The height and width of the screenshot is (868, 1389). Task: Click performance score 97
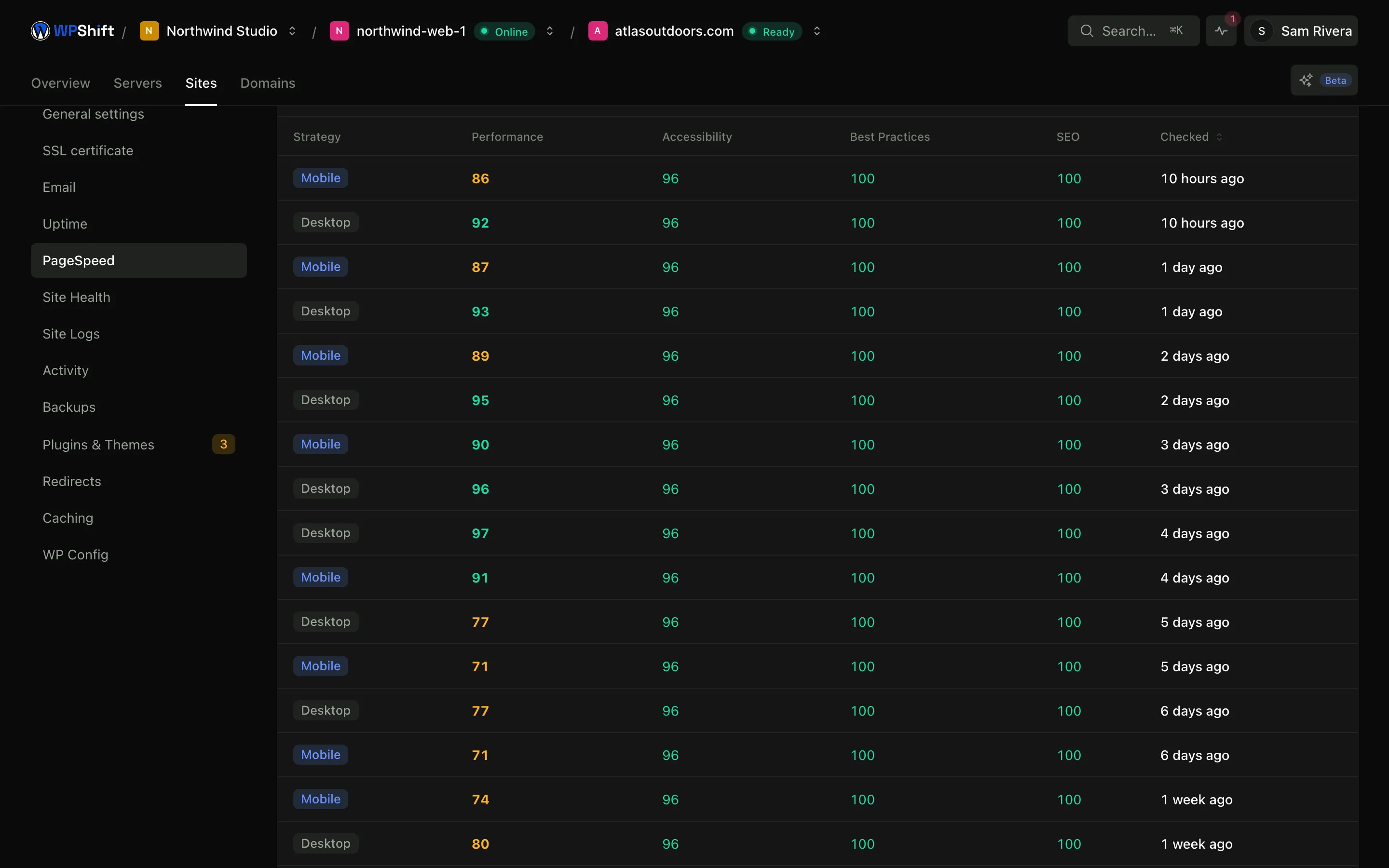coord(480,533)
